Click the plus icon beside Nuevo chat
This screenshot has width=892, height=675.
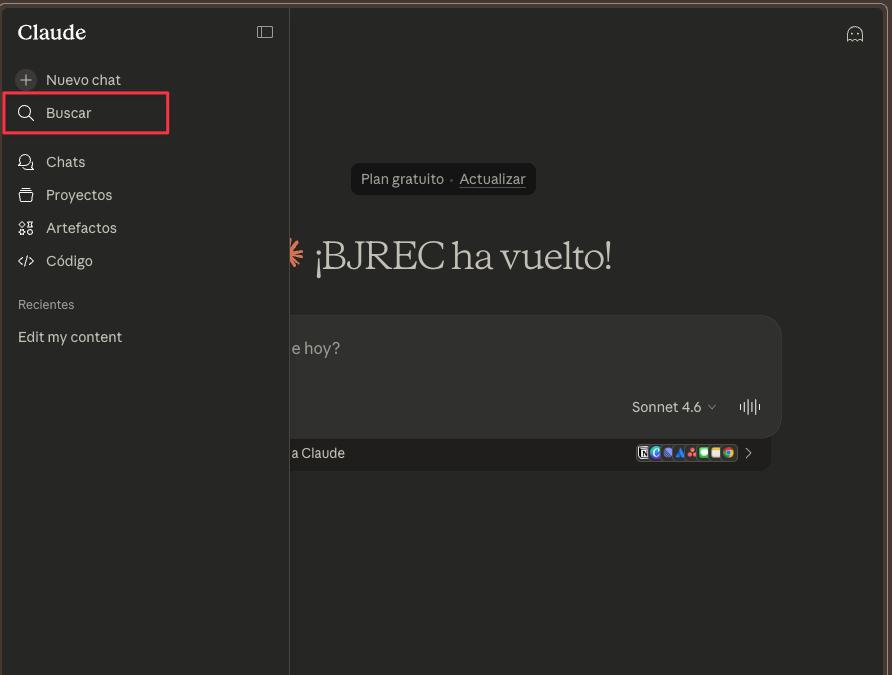pos(26,80)
